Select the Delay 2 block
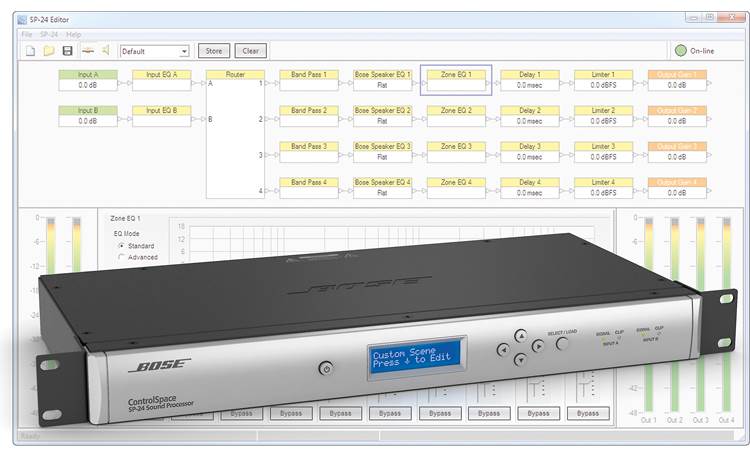The height and width of the screenshot is (457, 750). coord(530,116)
